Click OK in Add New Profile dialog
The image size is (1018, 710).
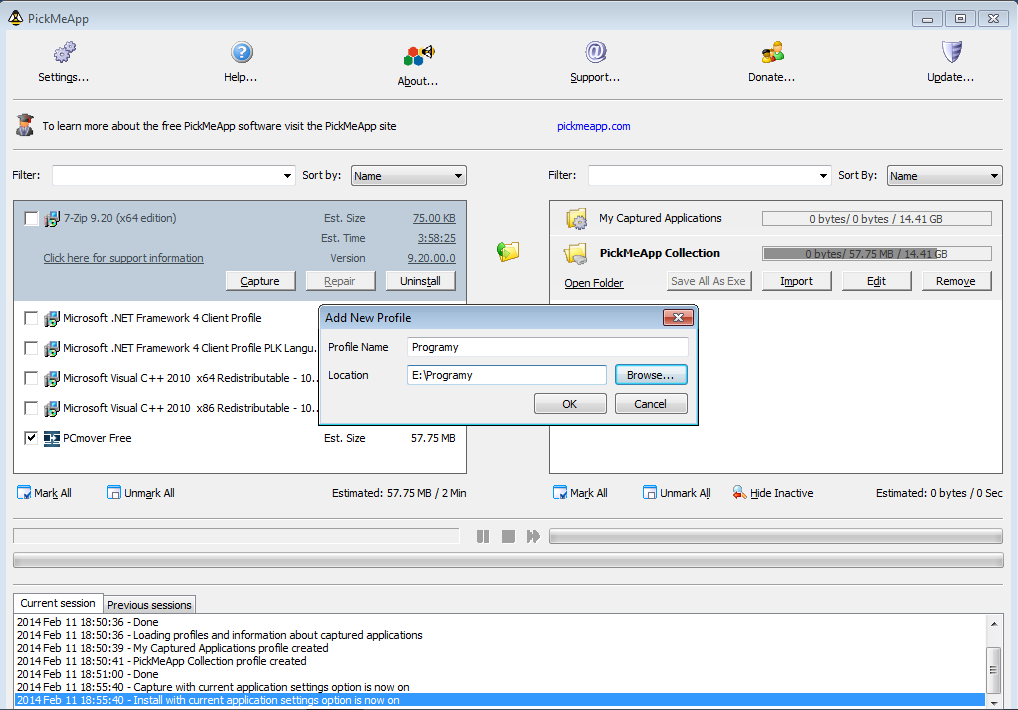pos(570,404)
